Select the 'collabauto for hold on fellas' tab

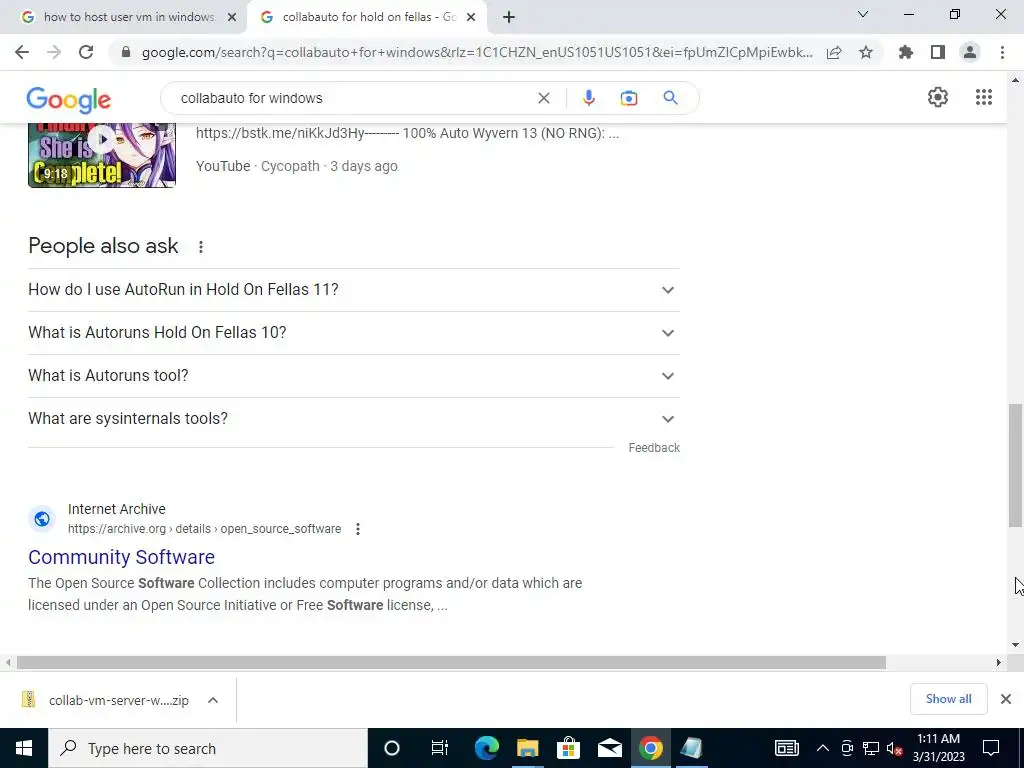coord(369,17)
